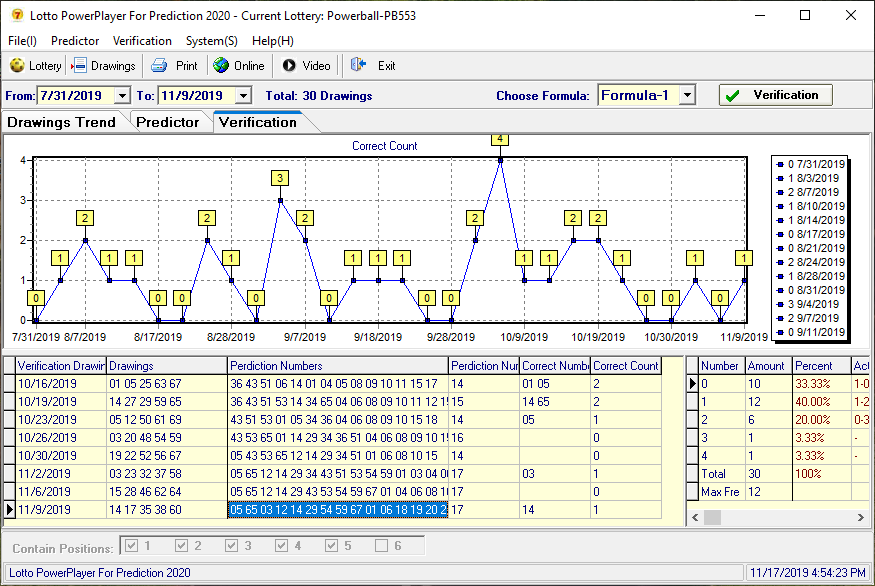Select the 10/23/2019 date cell
Image resolution: width=875 pixels, height=586 pixels.
[61, 420]
